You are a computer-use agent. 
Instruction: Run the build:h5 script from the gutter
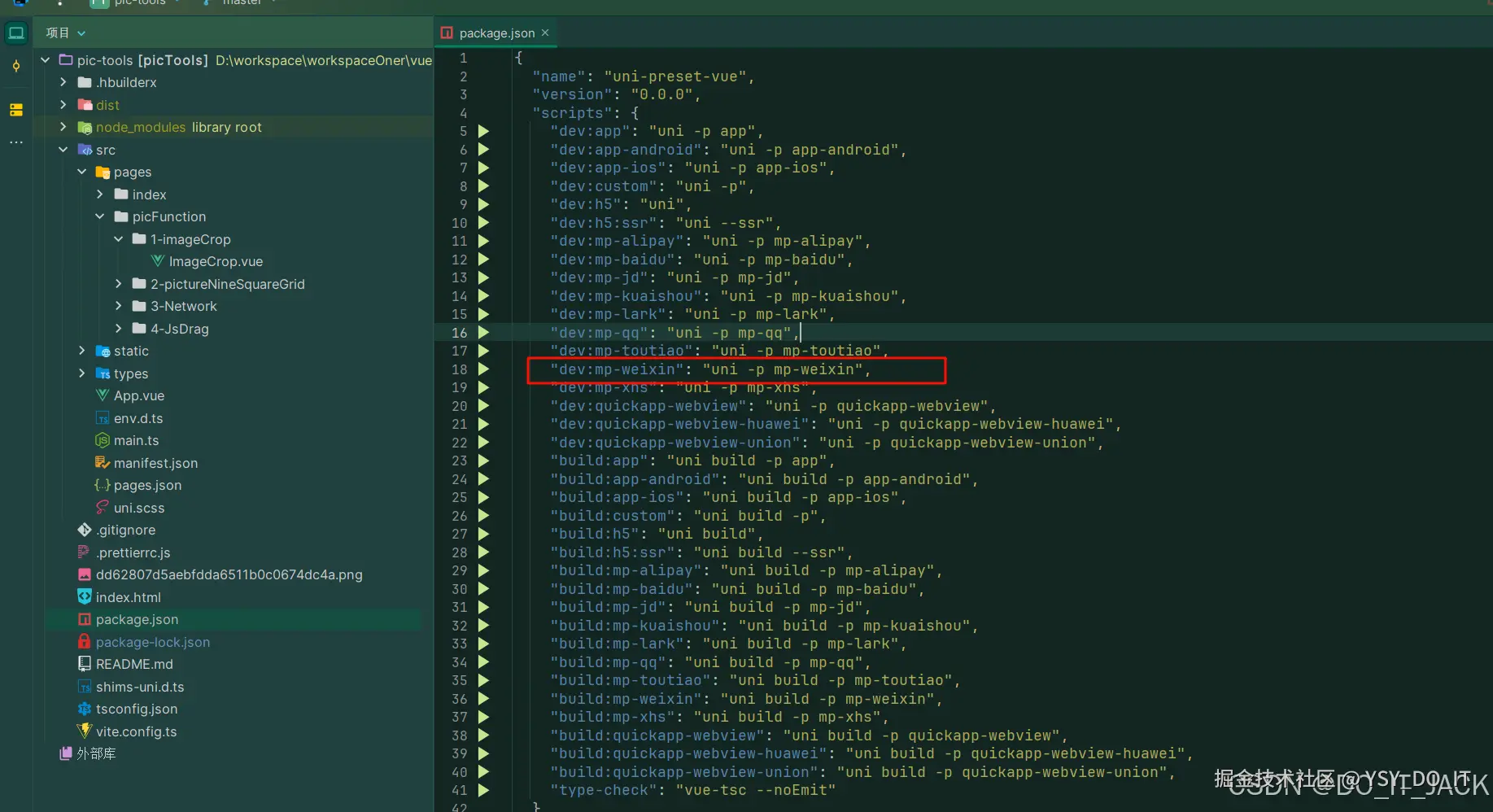point(483,534)
